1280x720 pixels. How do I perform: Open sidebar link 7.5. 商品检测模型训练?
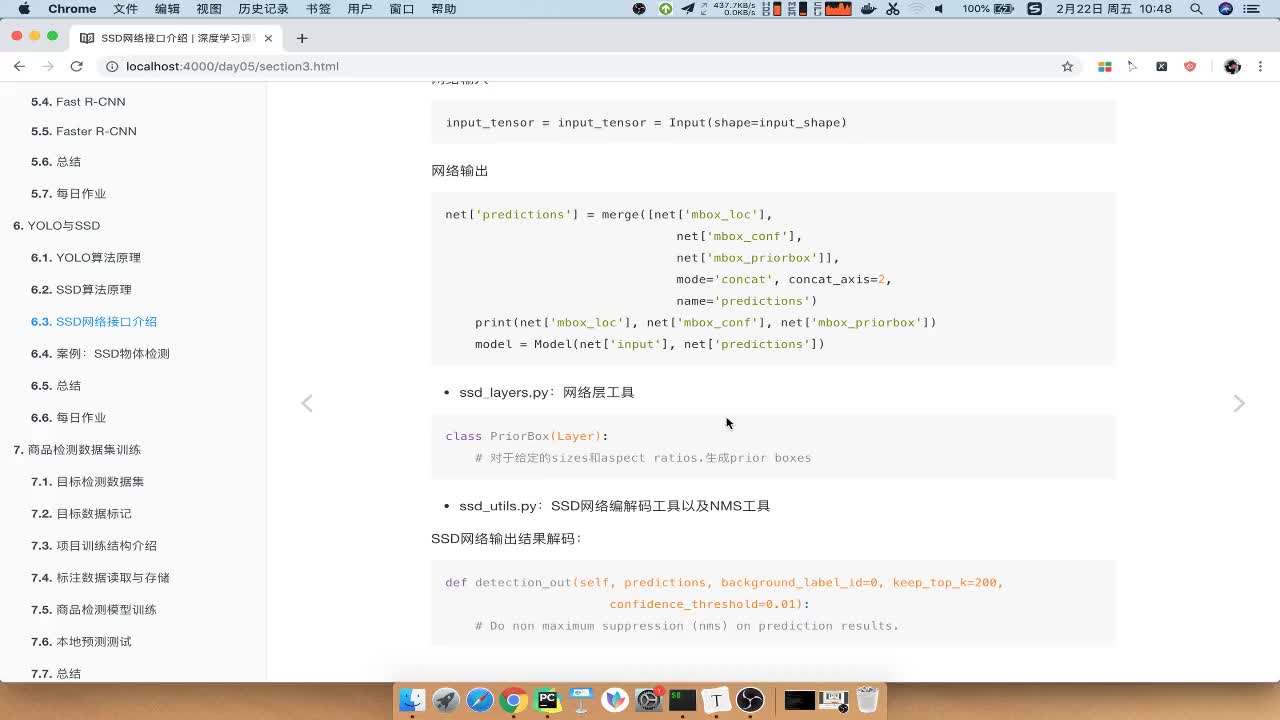pos(94,610)
